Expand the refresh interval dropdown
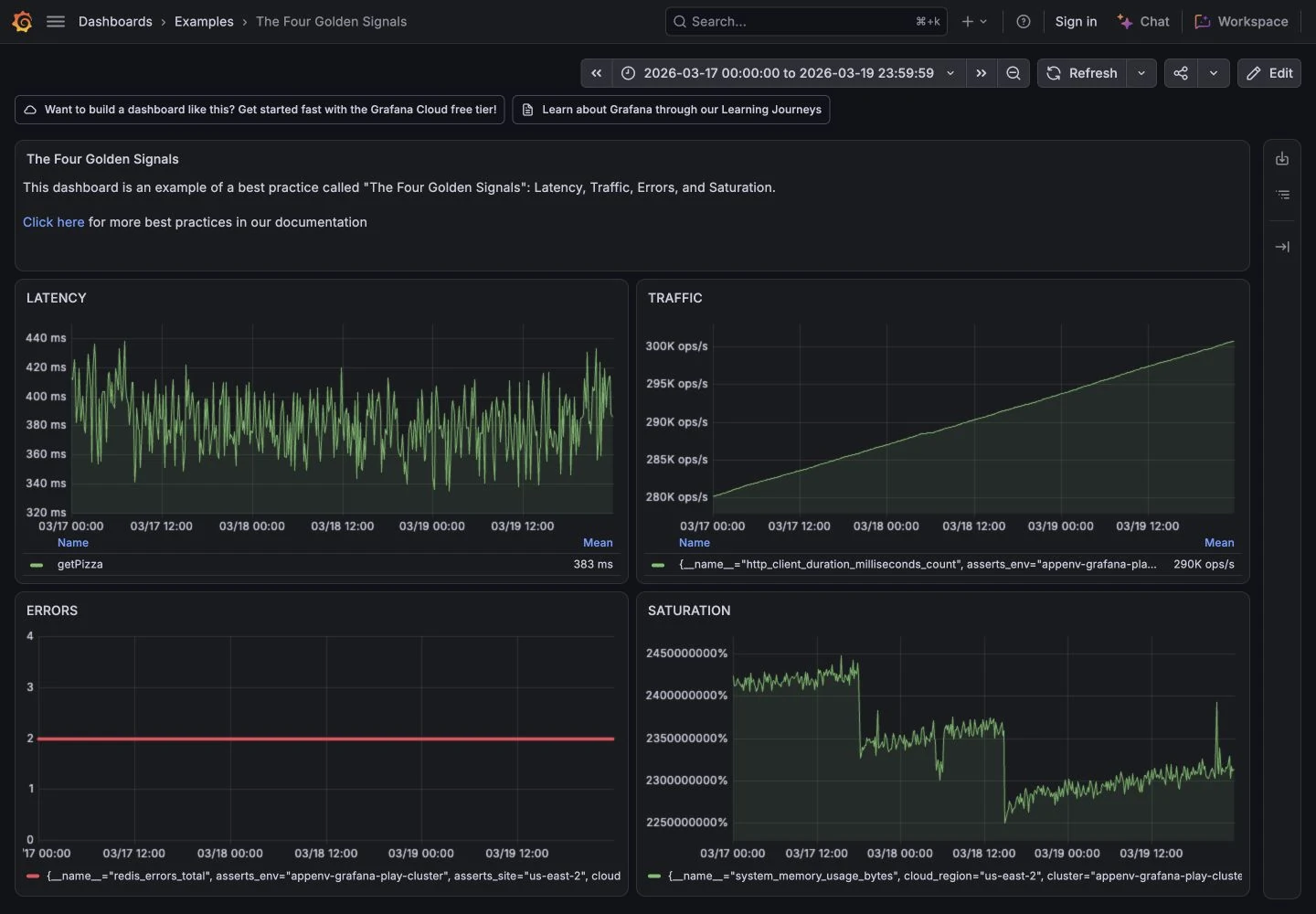This screenshot has height=914, width=1316. click(1141, 73)
